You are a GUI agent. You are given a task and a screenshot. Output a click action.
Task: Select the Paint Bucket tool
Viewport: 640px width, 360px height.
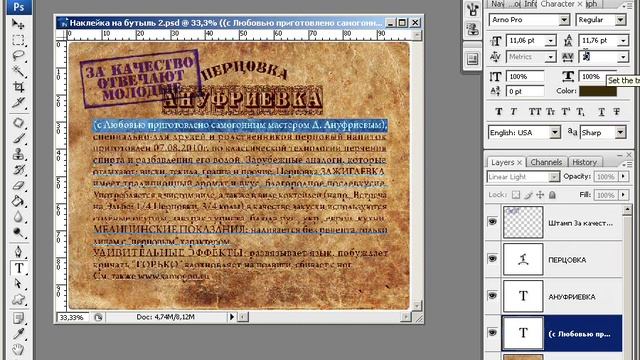pyautogui.click(x=18, y=201)
